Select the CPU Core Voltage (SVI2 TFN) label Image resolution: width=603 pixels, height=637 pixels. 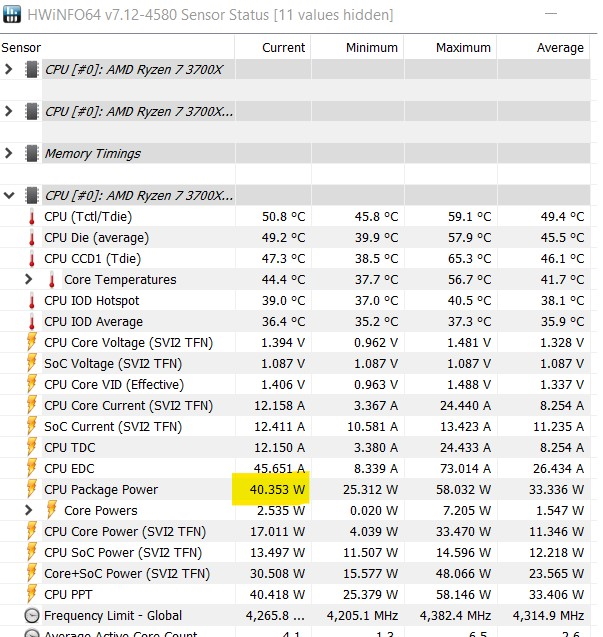coord(128,343)
